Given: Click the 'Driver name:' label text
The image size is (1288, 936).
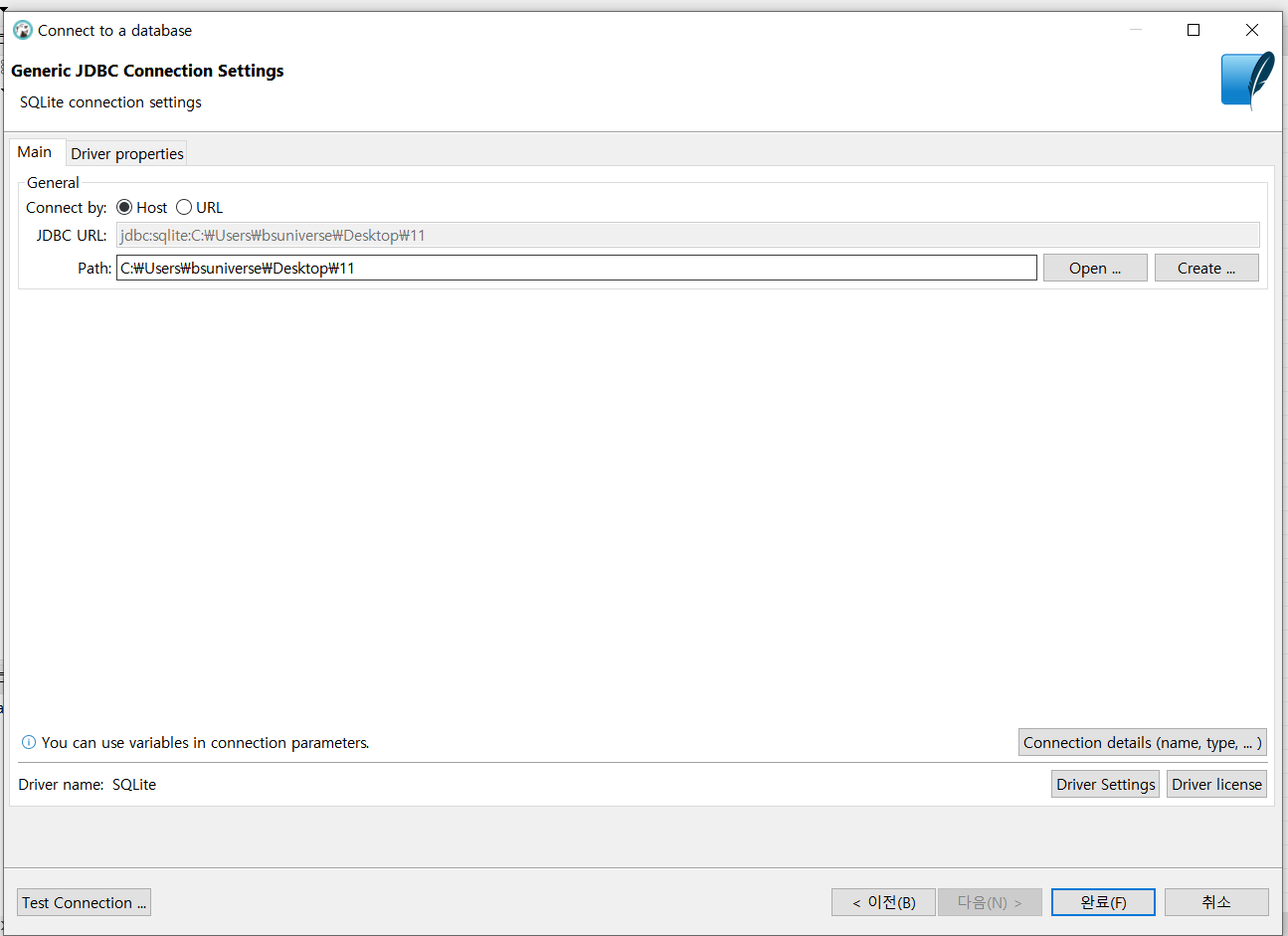Looking at the screenshot, I should point(61,784).
